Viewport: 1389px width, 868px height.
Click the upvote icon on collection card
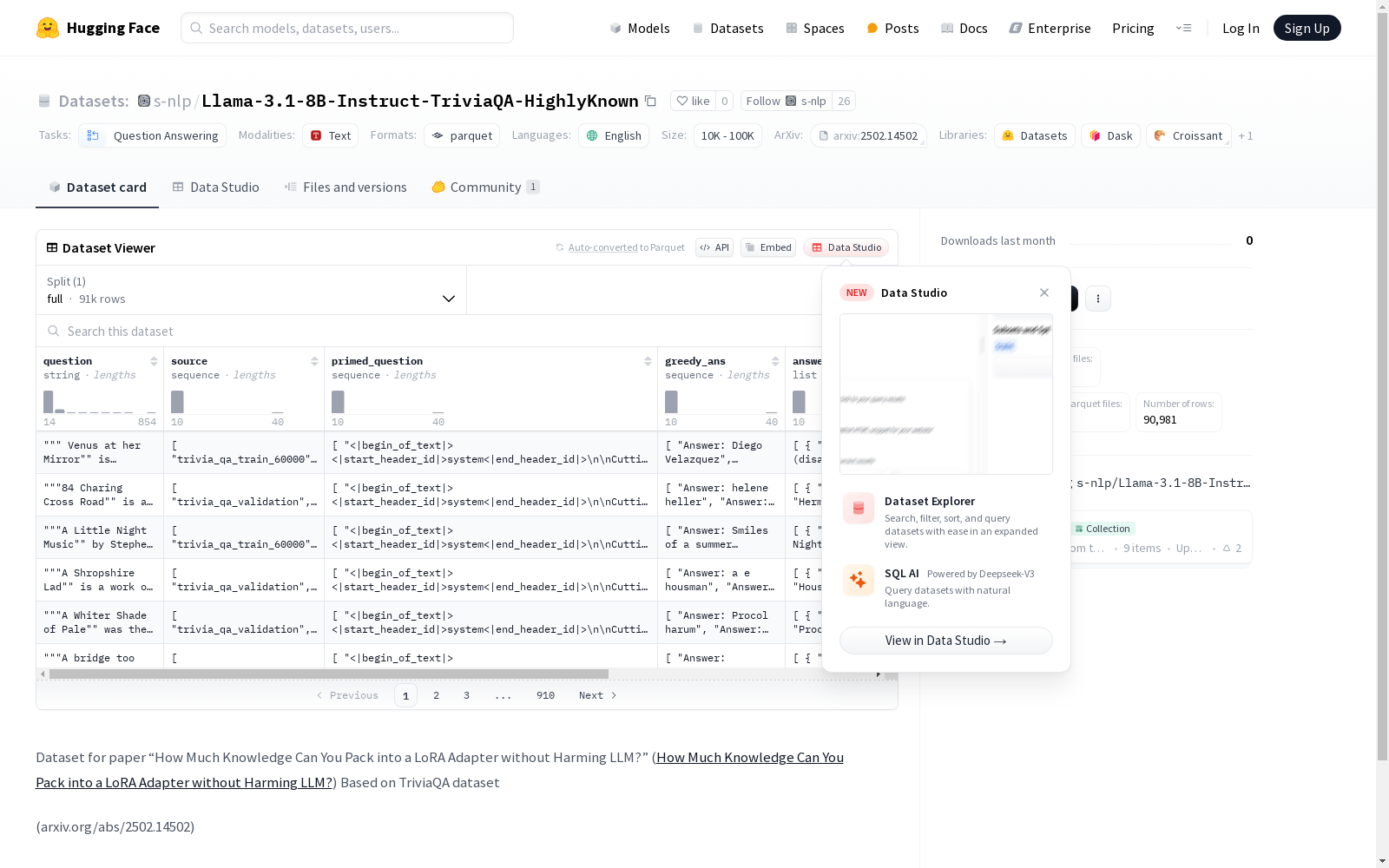[x=1227, y=548]
